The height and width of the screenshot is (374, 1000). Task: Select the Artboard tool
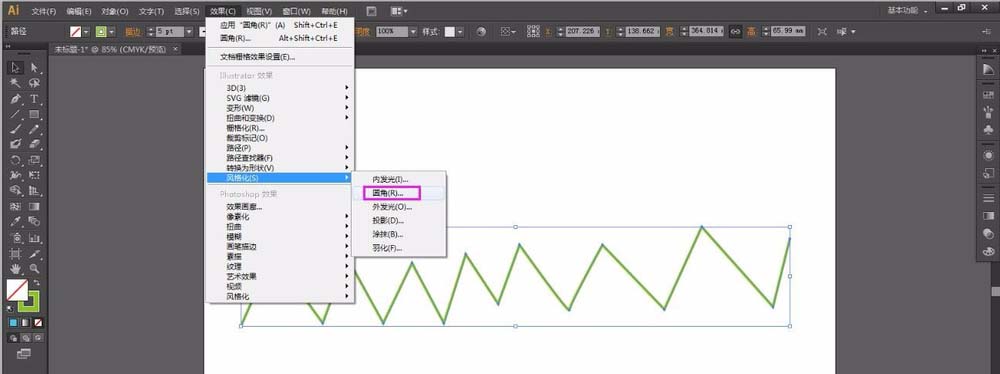[x=16, y=254]
